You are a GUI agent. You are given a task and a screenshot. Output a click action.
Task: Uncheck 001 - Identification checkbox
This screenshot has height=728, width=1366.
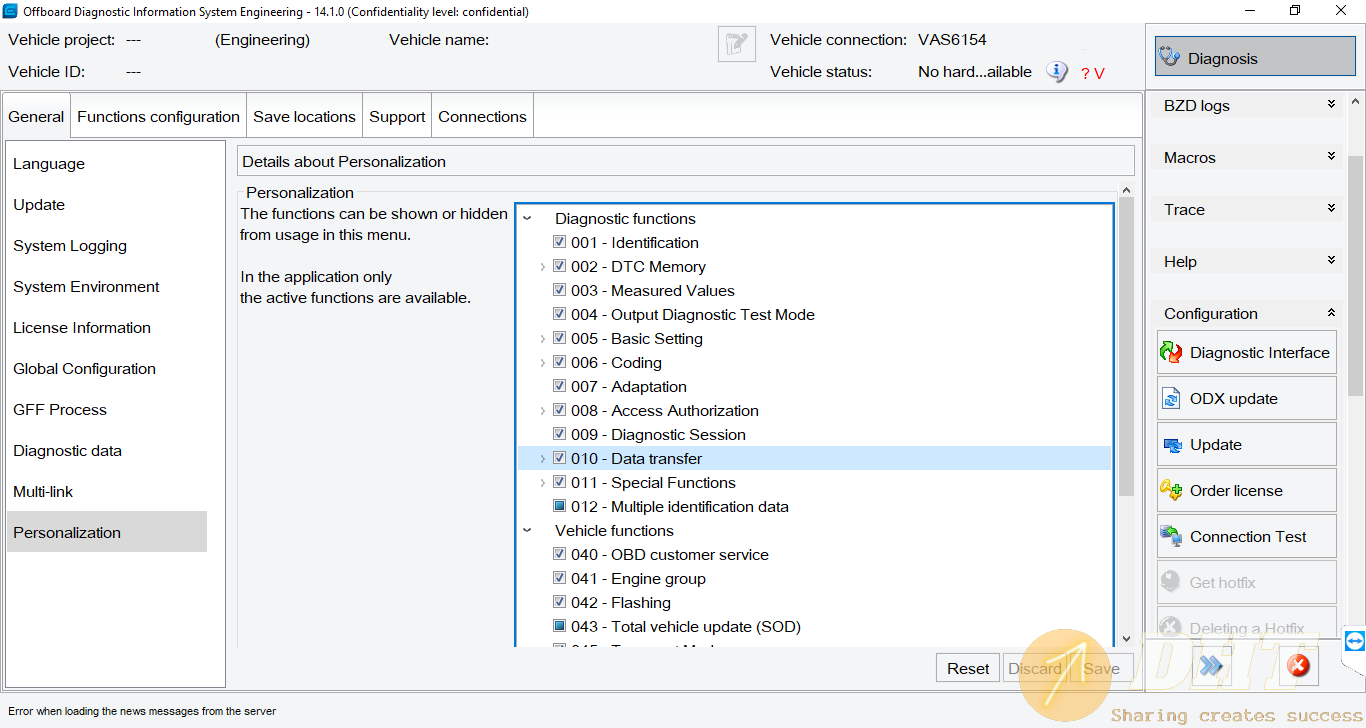pos(560,243)
